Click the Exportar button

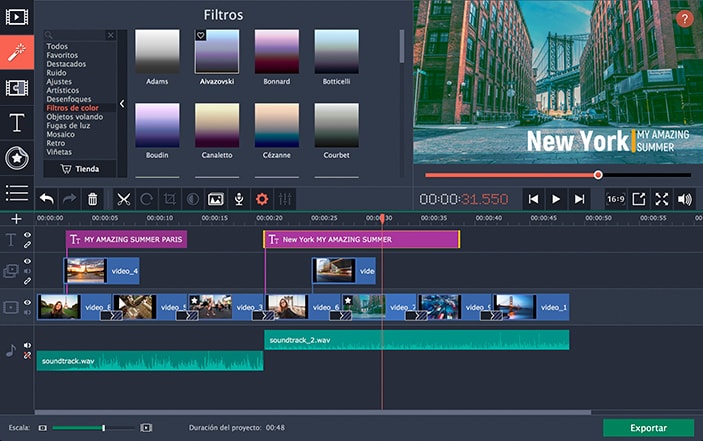[648, 428]
